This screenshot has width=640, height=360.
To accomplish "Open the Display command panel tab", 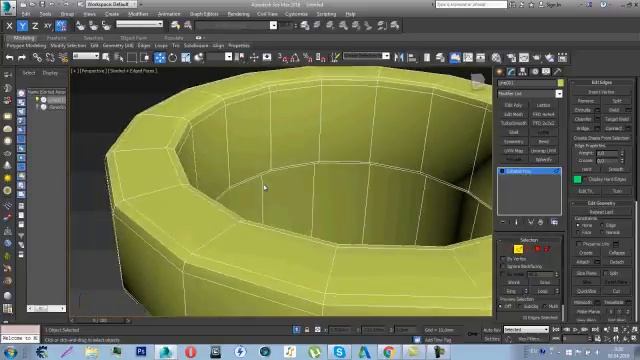I will (x=546, y=72).
